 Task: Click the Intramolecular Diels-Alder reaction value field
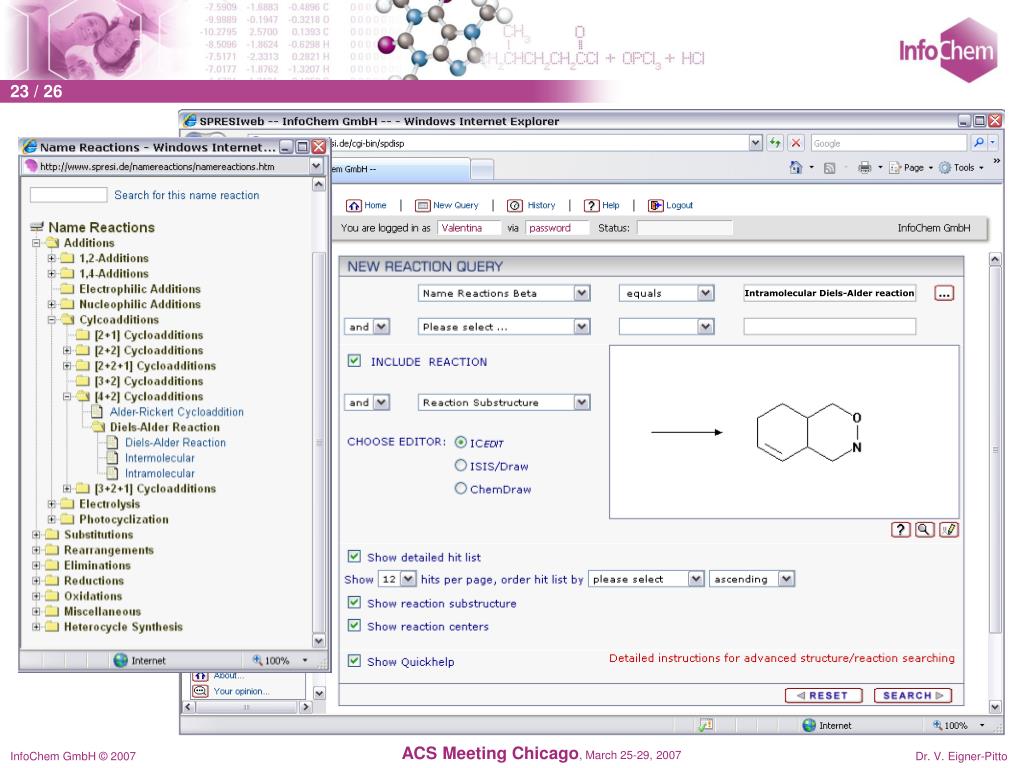tap(829, 293)
